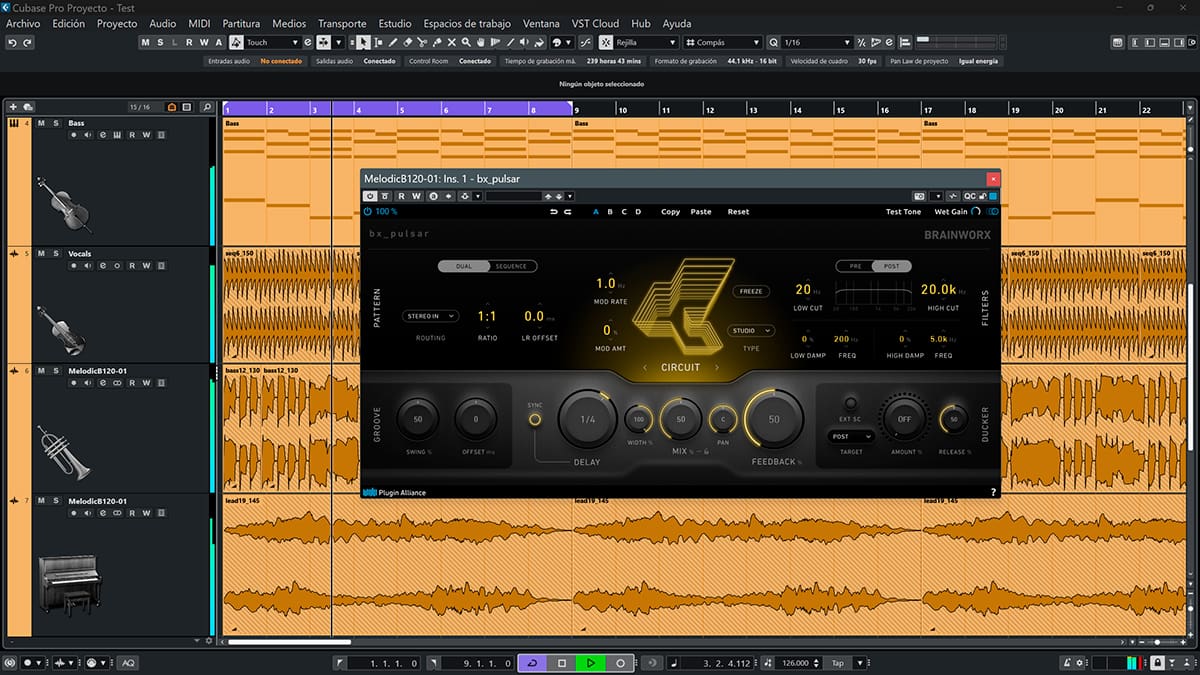Select the Object Selection arrow tool
1200x675 pixels.
(x=364, y=42)
